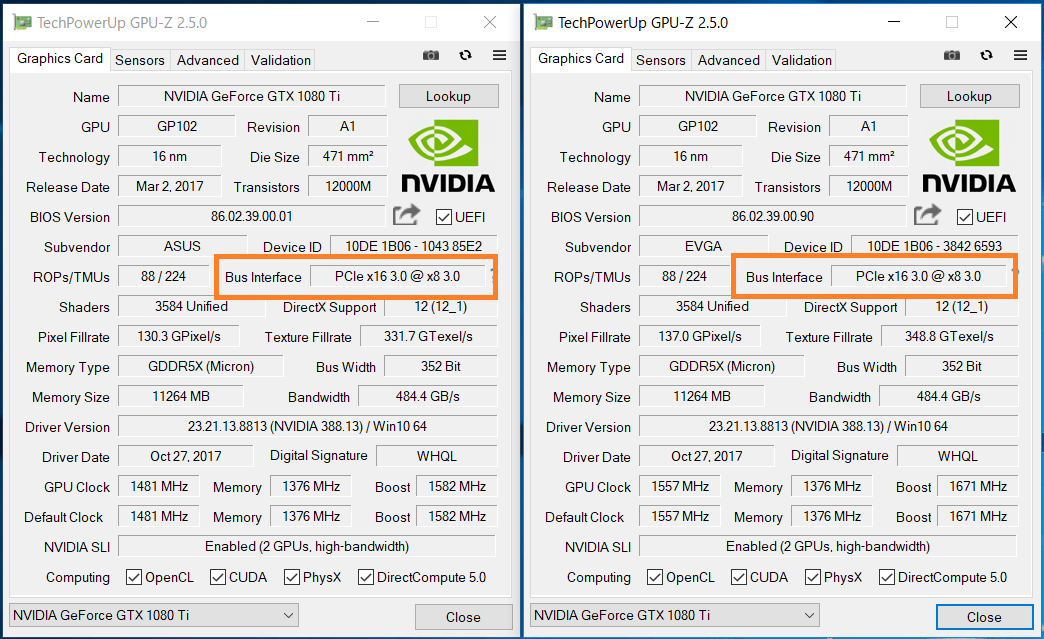
Task: Toggle DirectCompute 5.0 checkbox in left window
Action: (366, 577)
